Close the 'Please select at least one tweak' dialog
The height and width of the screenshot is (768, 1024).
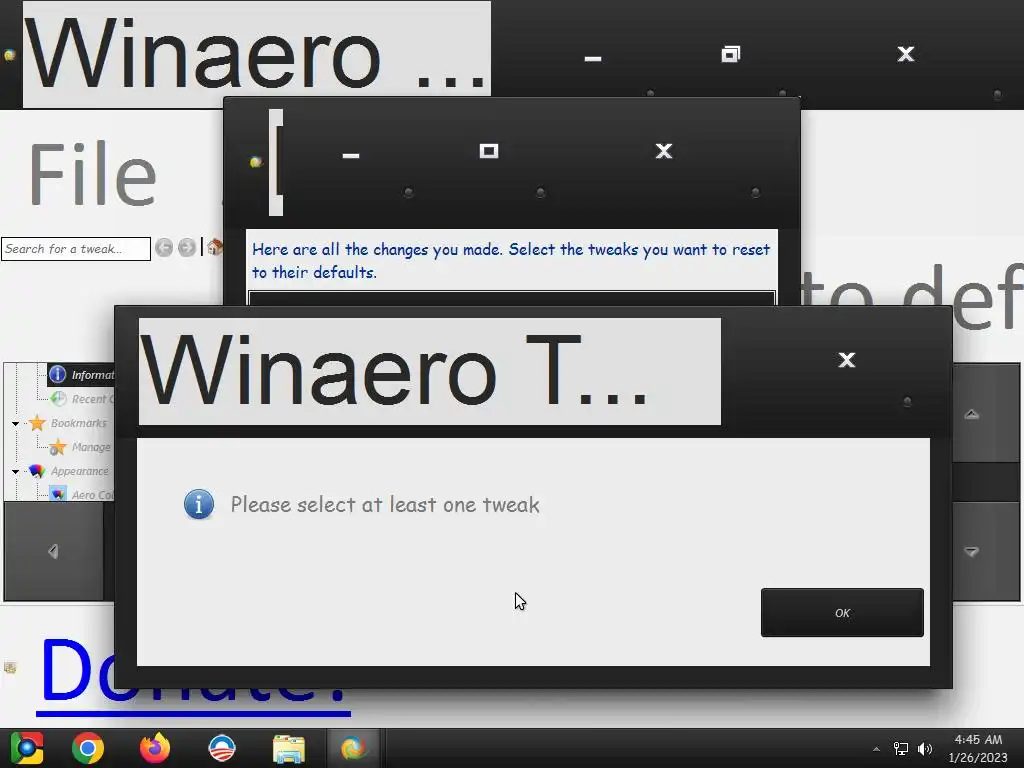[846, 360]
